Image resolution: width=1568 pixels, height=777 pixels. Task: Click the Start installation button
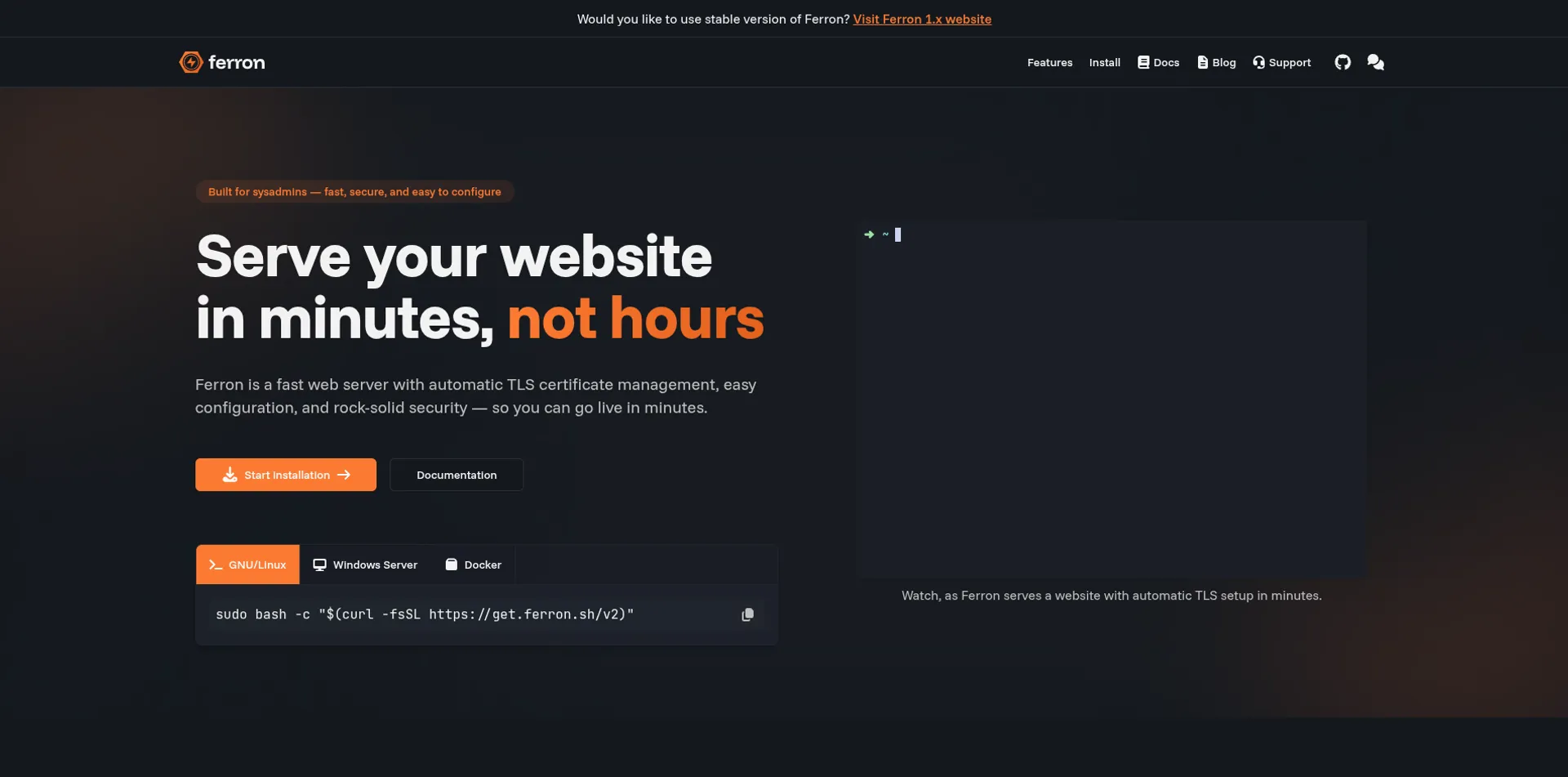click(286, 475)
